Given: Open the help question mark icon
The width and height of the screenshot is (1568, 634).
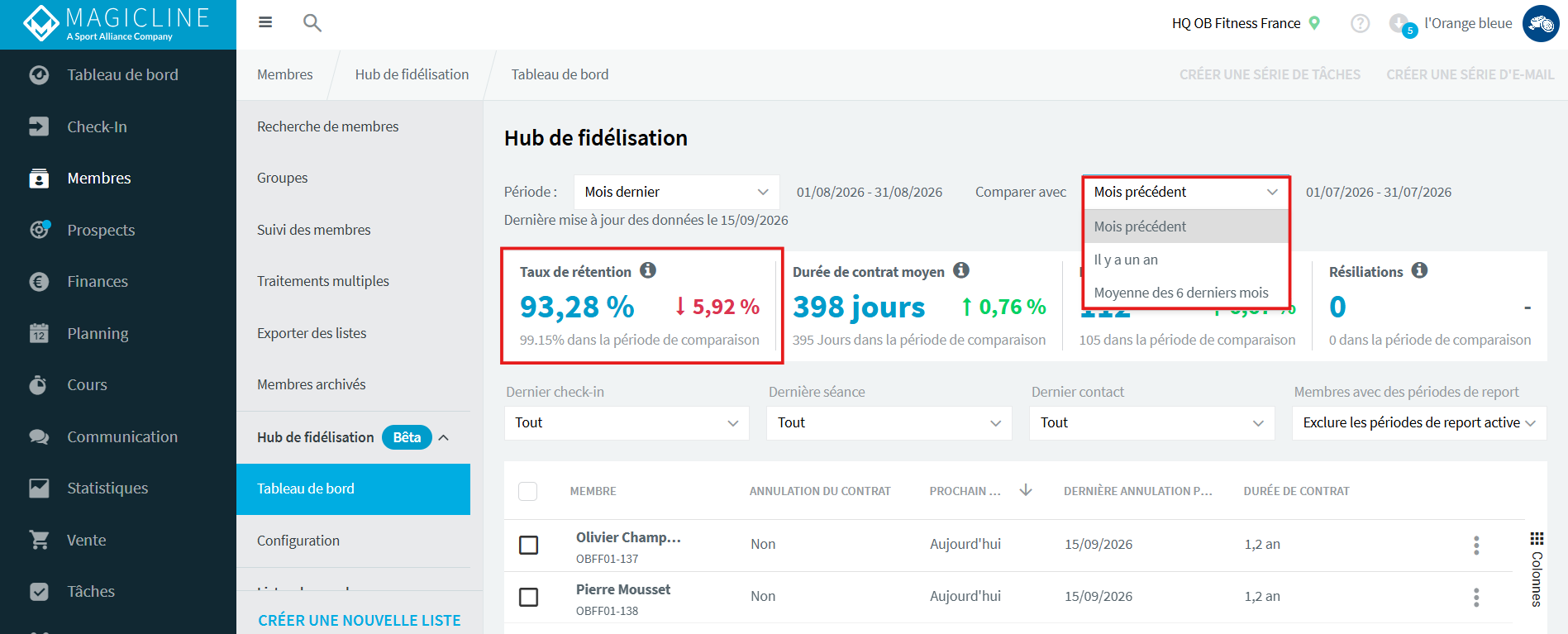Looking at the screenshot, I should (x=1360, y=23).
